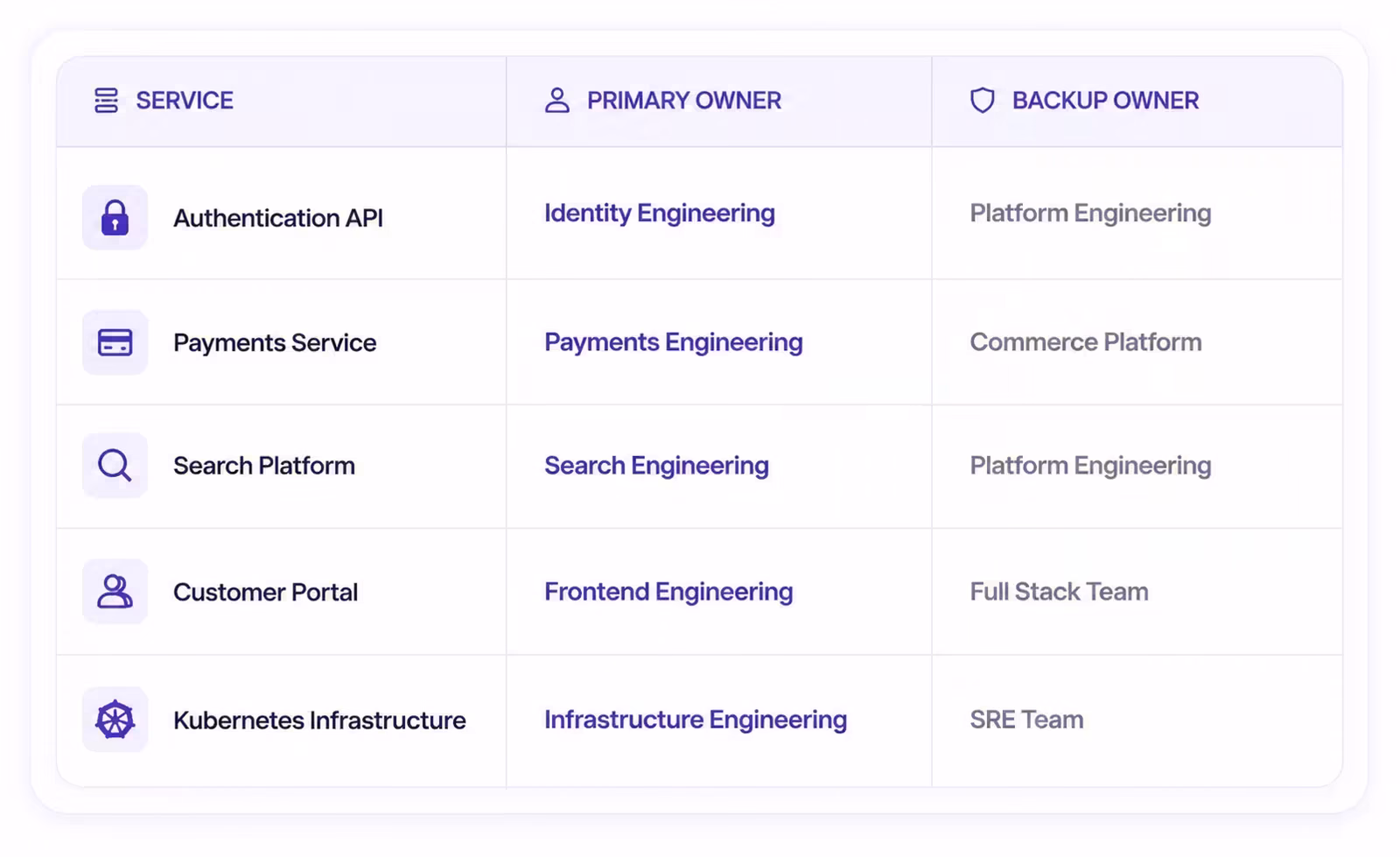Viewport: 1400px width, 857px height.
Task: Click the lock icon beside Authentication API
Action: click(115, 217)
